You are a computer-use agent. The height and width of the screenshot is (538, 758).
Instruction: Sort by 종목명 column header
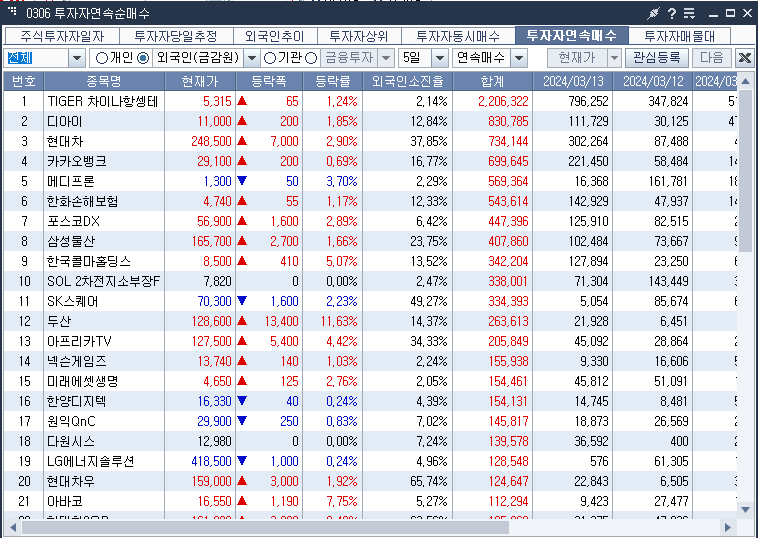point(104,81)
